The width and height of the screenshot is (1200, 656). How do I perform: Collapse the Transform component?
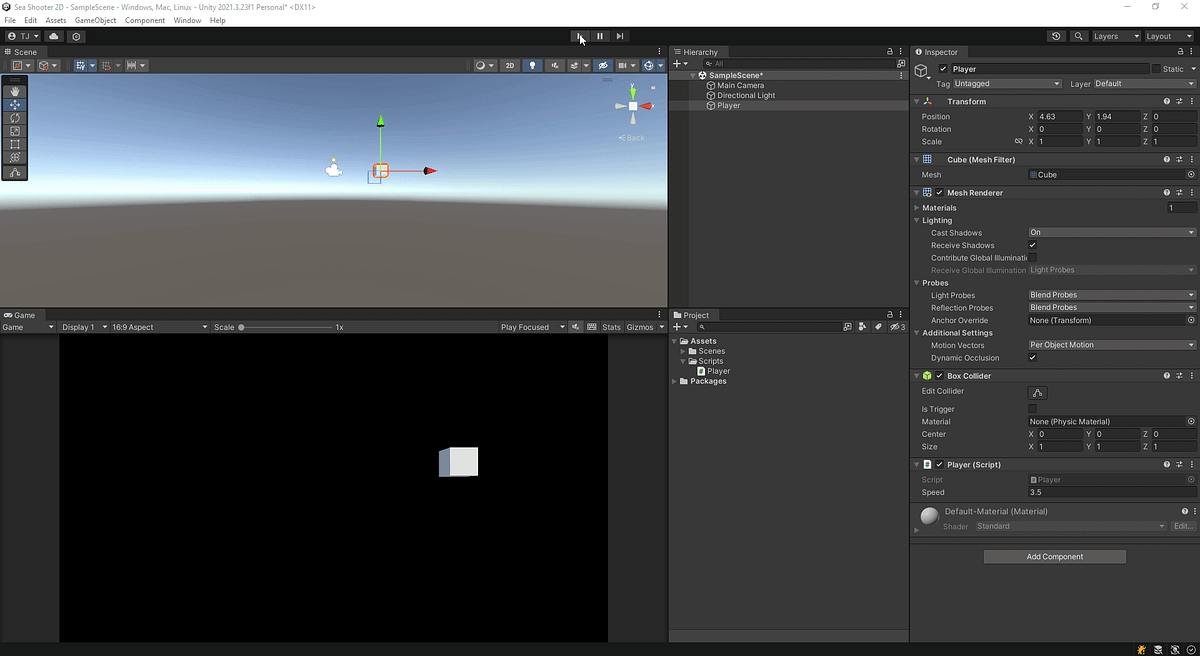pos(917,100)
